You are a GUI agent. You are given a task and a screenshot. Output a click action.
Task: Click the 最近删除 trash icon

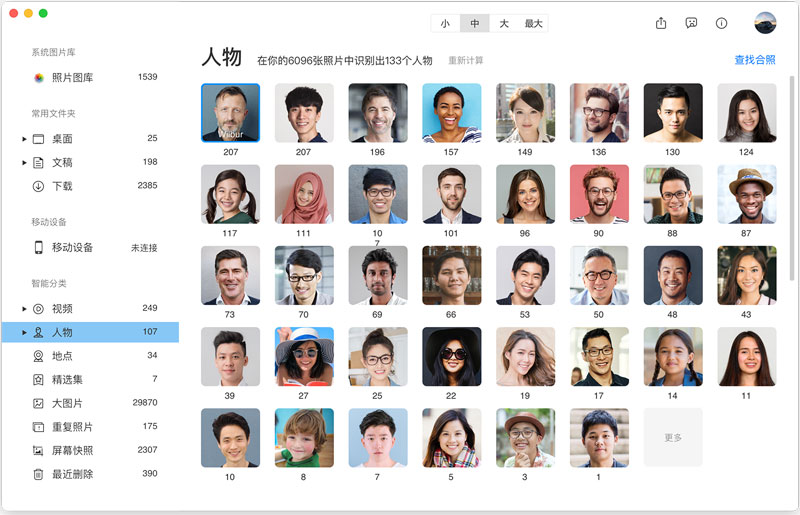(38, 474)
